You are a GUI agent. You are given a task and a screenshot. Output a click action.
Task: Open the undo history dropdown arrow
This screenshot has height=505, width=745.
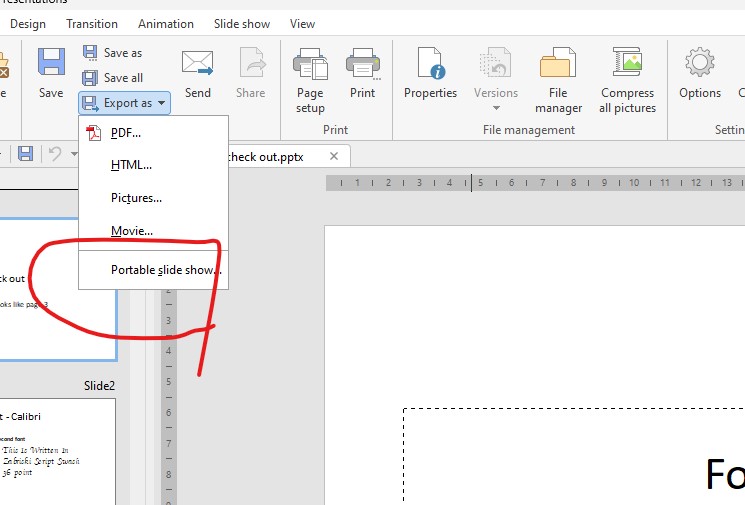coord(74,154)
